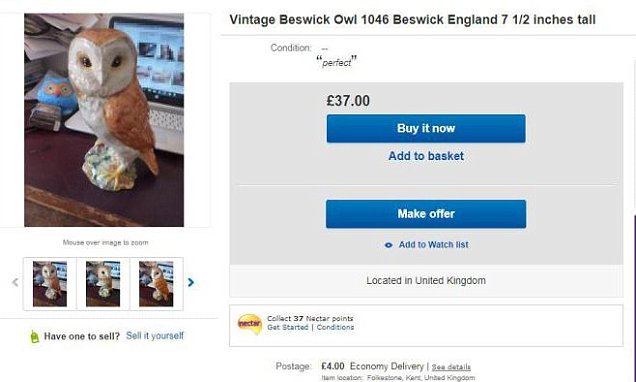Open postage See details link
The height and width of the screenshot is (382, 636).
tap(451, 367)
